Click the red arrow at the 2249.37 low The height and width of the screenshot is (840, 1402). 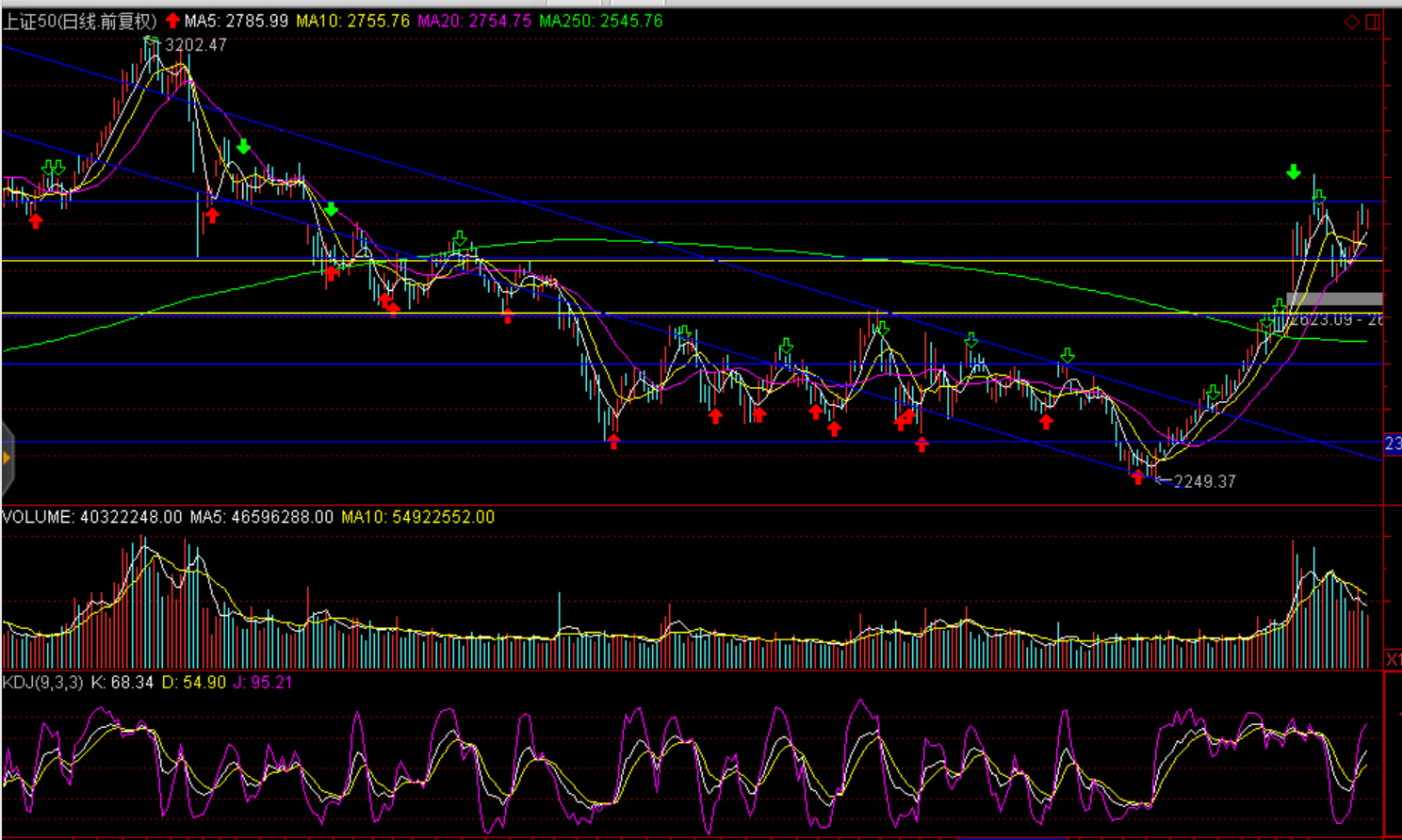click(1138, 477)
